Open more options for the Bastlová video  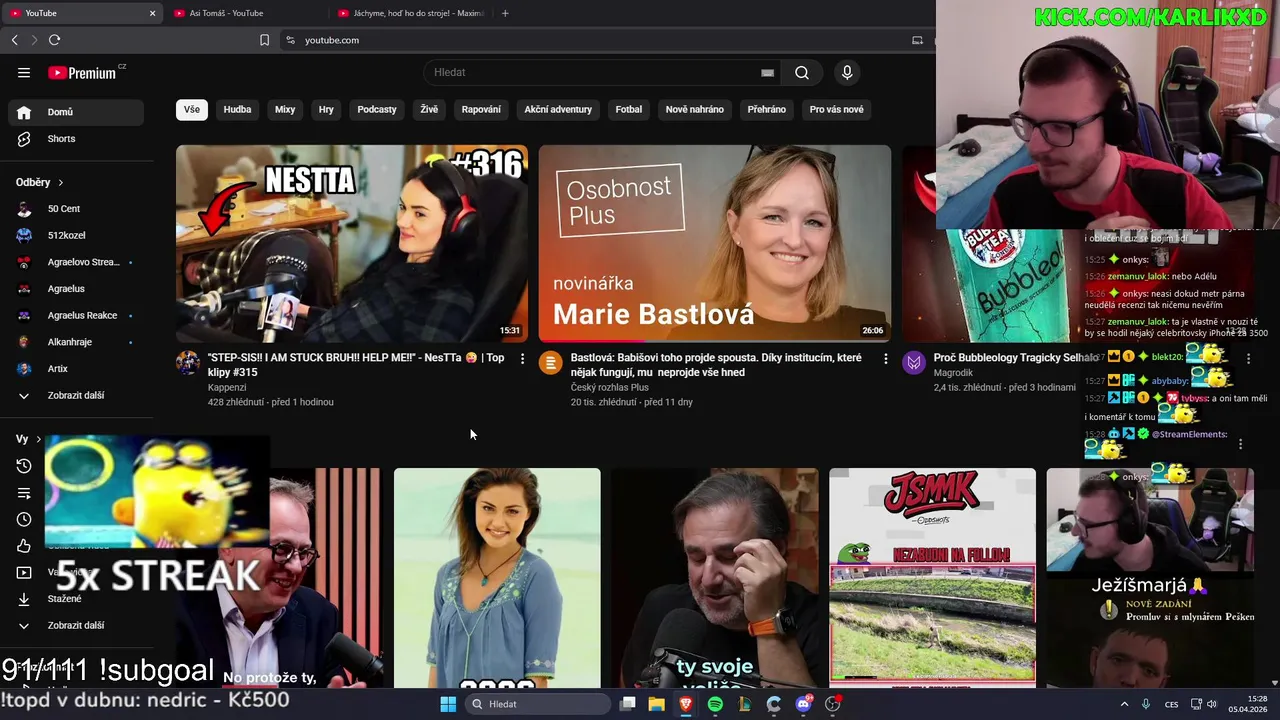[x=885, y=359]
